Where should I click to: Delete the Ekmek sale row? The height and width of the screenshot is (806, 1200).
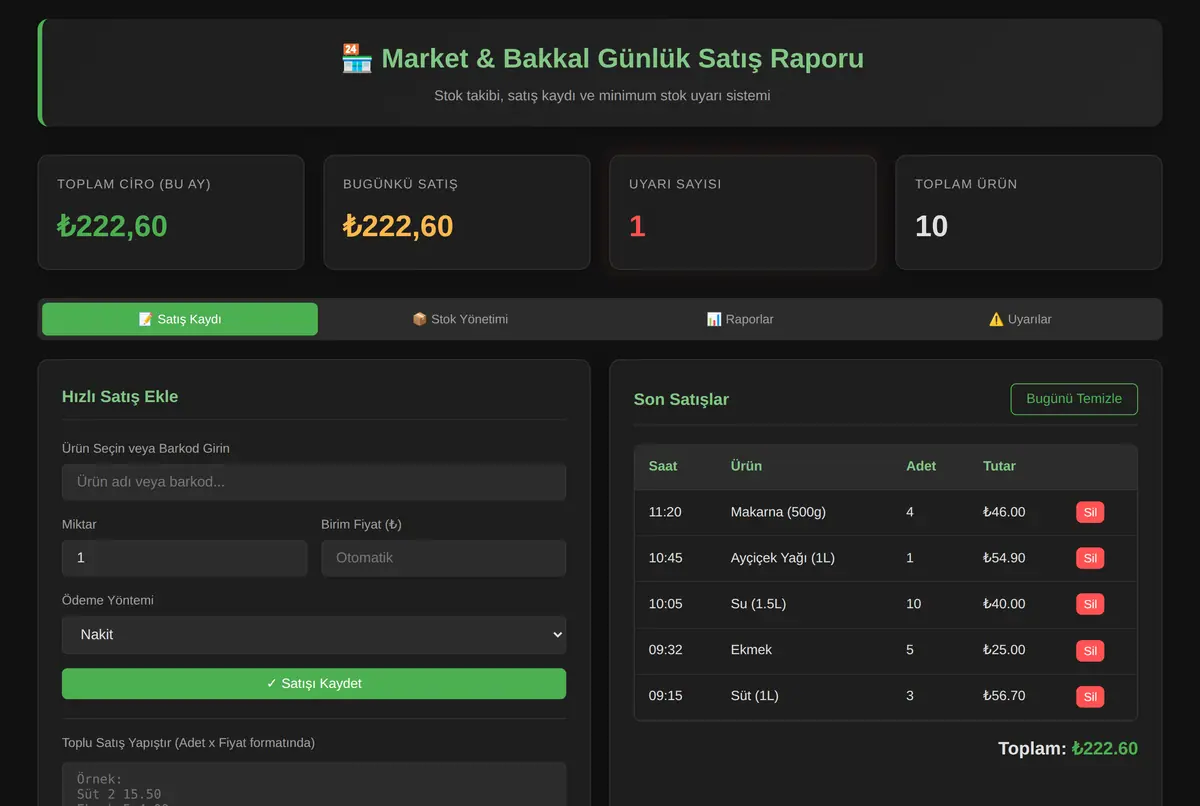click(1090, 651)
